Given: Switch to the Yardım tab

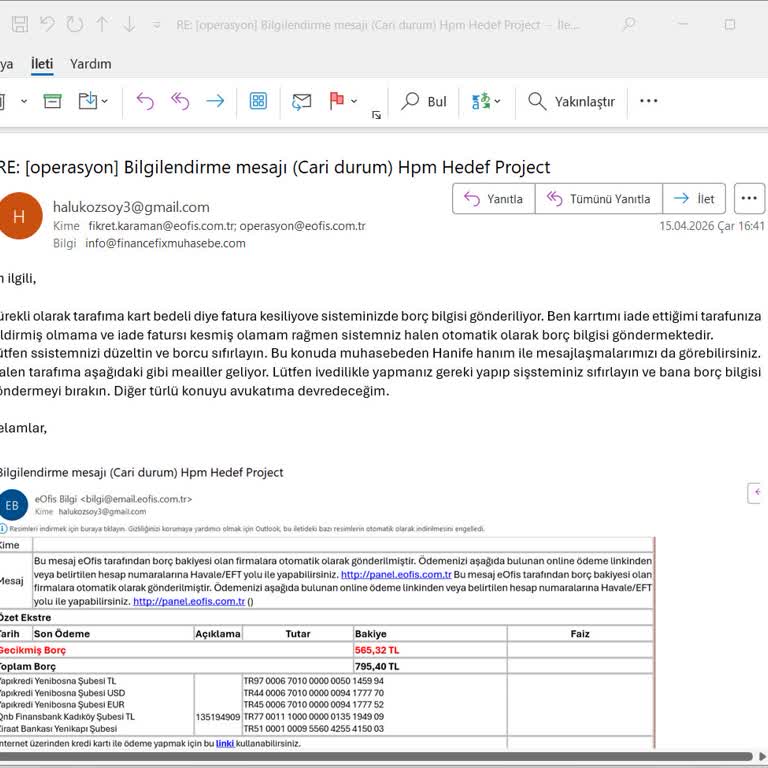Looking at the screenshot, I should point(91,64).
